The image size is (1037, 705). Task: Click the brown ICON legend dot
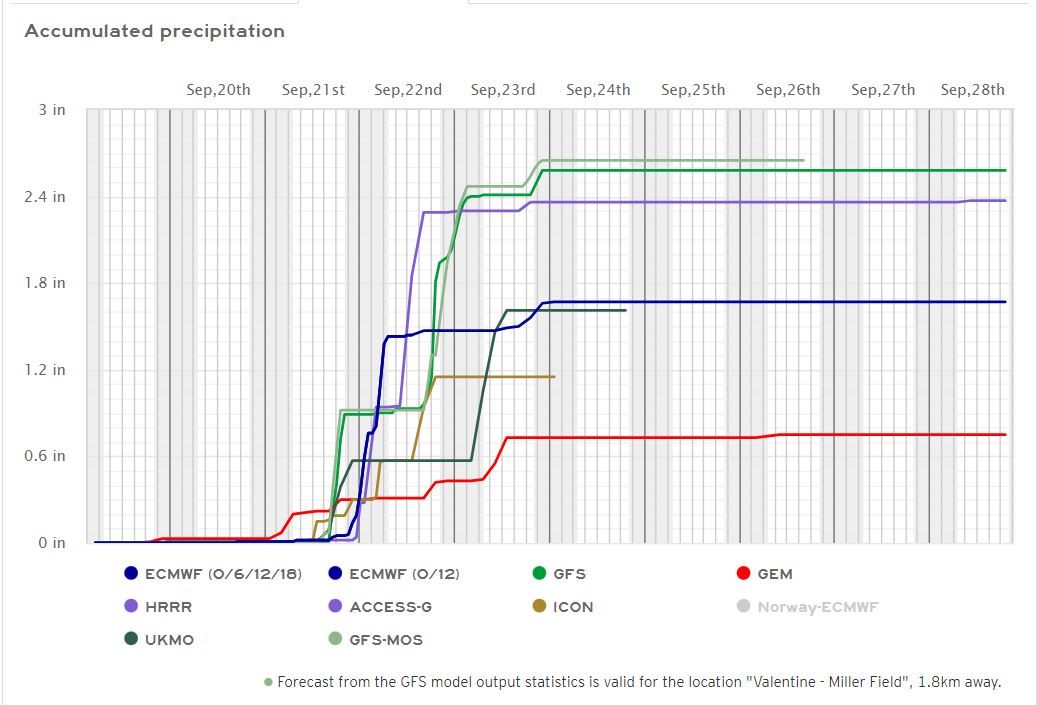539,607
